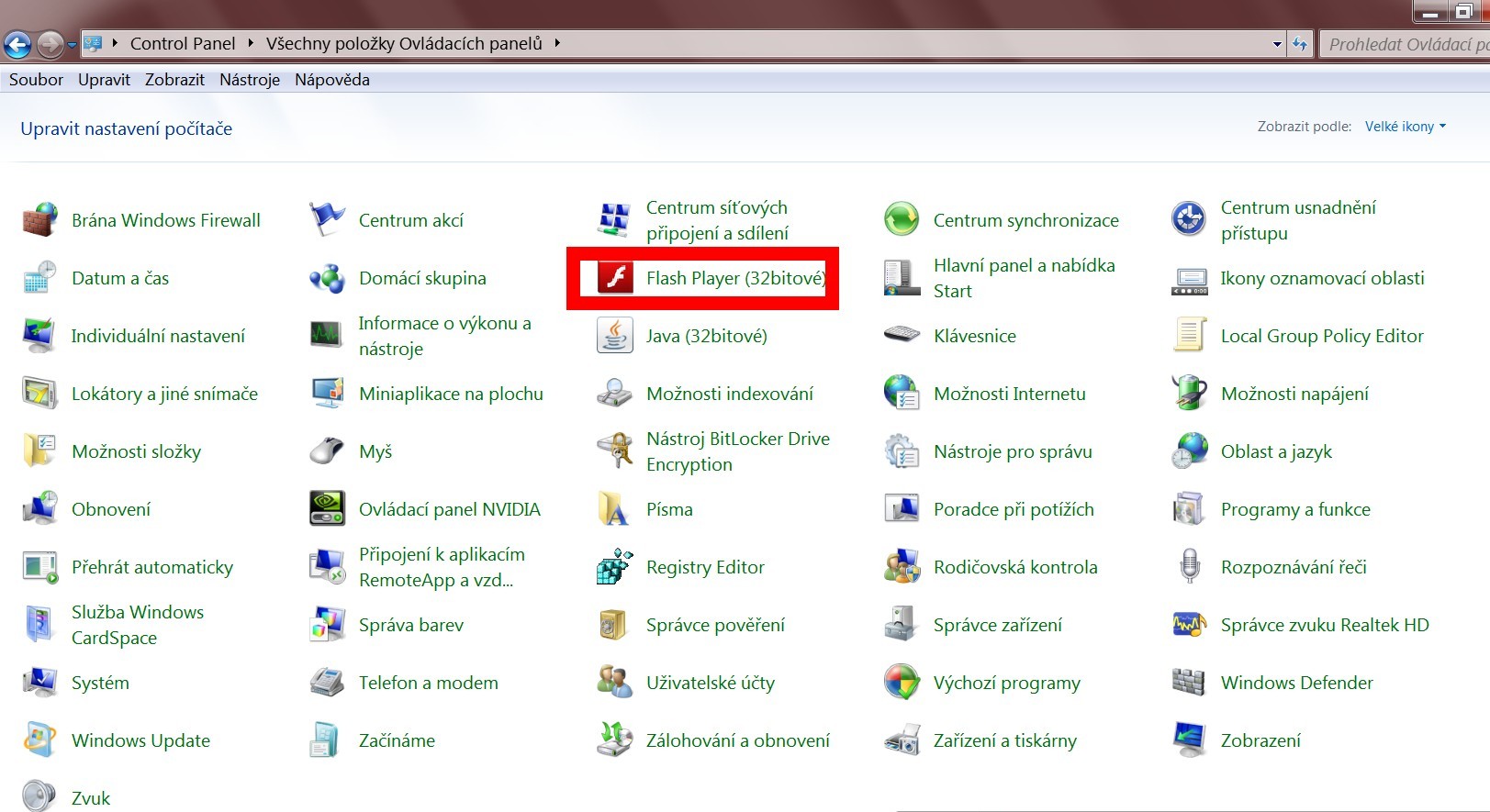Click the Rodičovská kontrola icon

click(902, 567)
